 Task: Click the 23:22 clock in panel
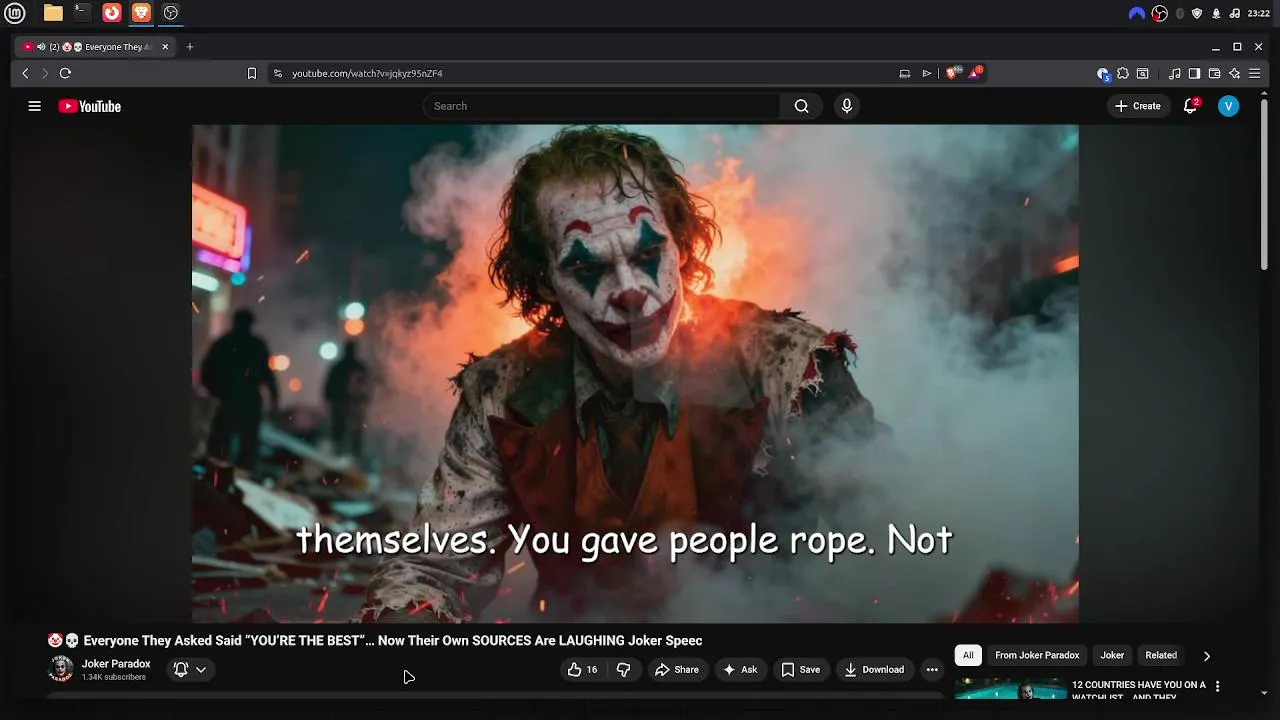tap(1259, 13)
